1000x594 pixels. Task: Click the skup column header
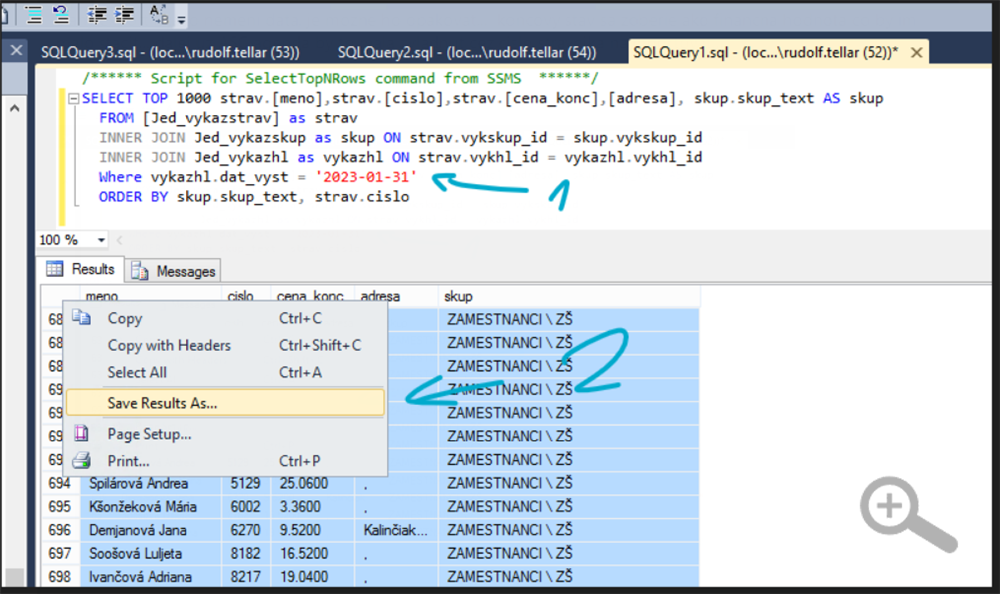(569, 297)
